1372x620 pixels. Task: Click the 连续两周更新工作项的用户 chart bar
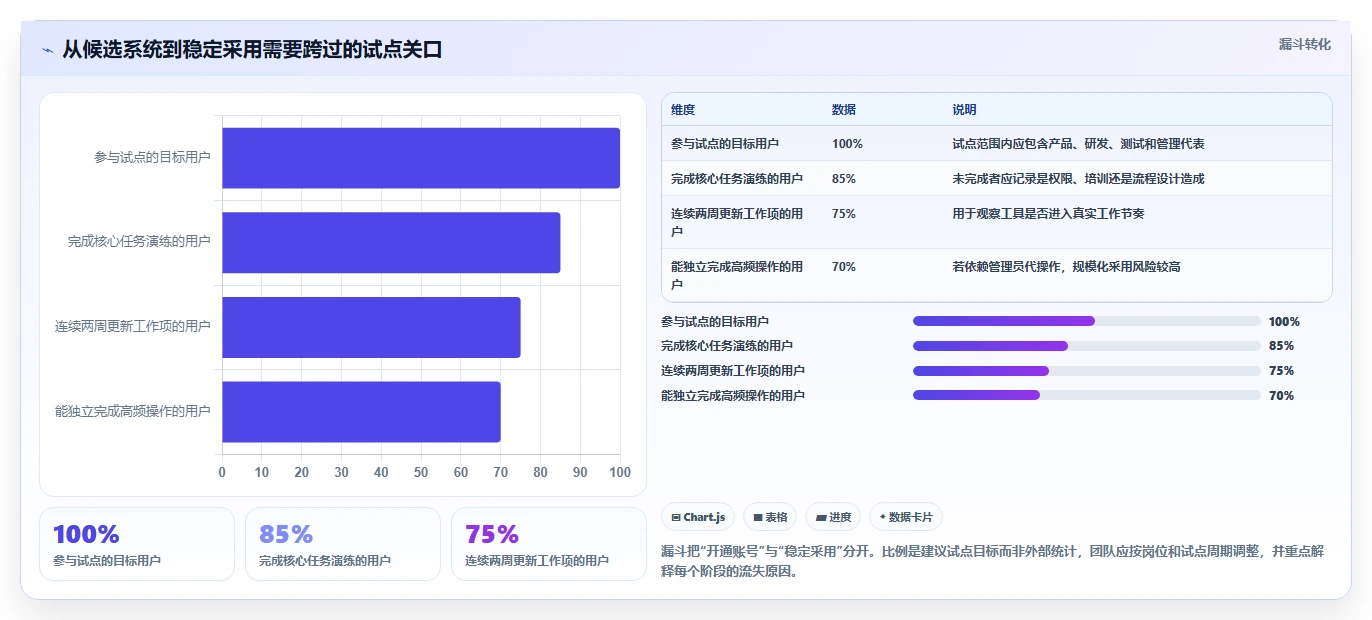[371, 327]
